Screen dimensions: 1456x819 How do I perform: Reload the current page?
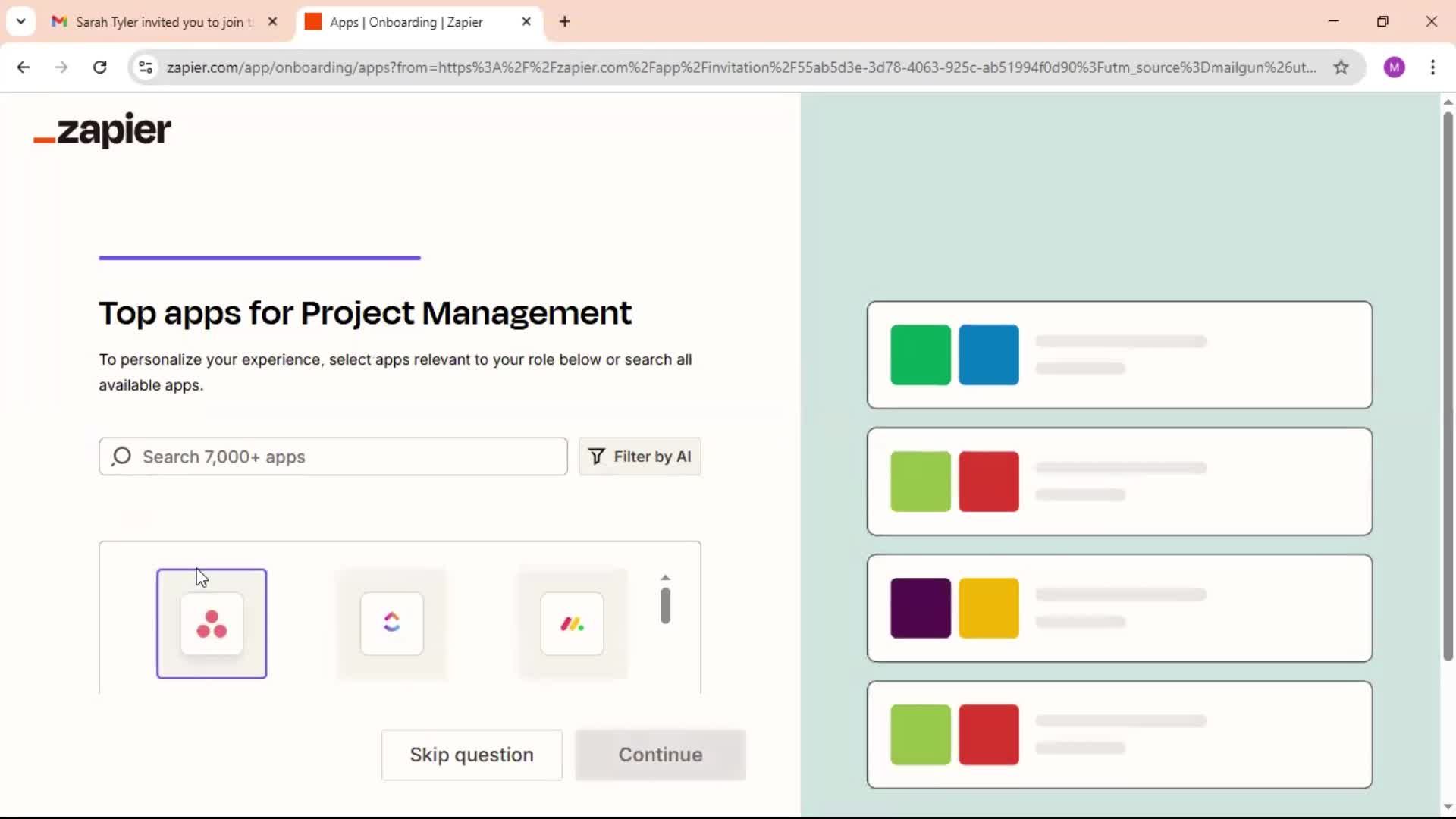(x=99, y=67)
